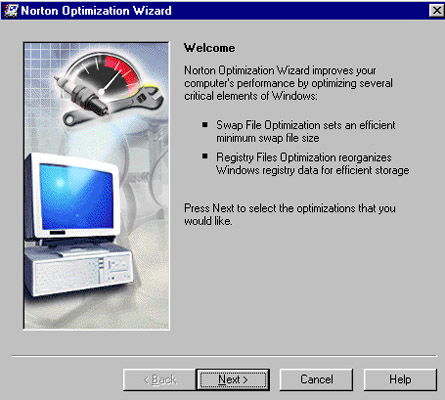Click the spark plug graphic
The height and width of the screenshot is (400, 445).
point(80,95)
